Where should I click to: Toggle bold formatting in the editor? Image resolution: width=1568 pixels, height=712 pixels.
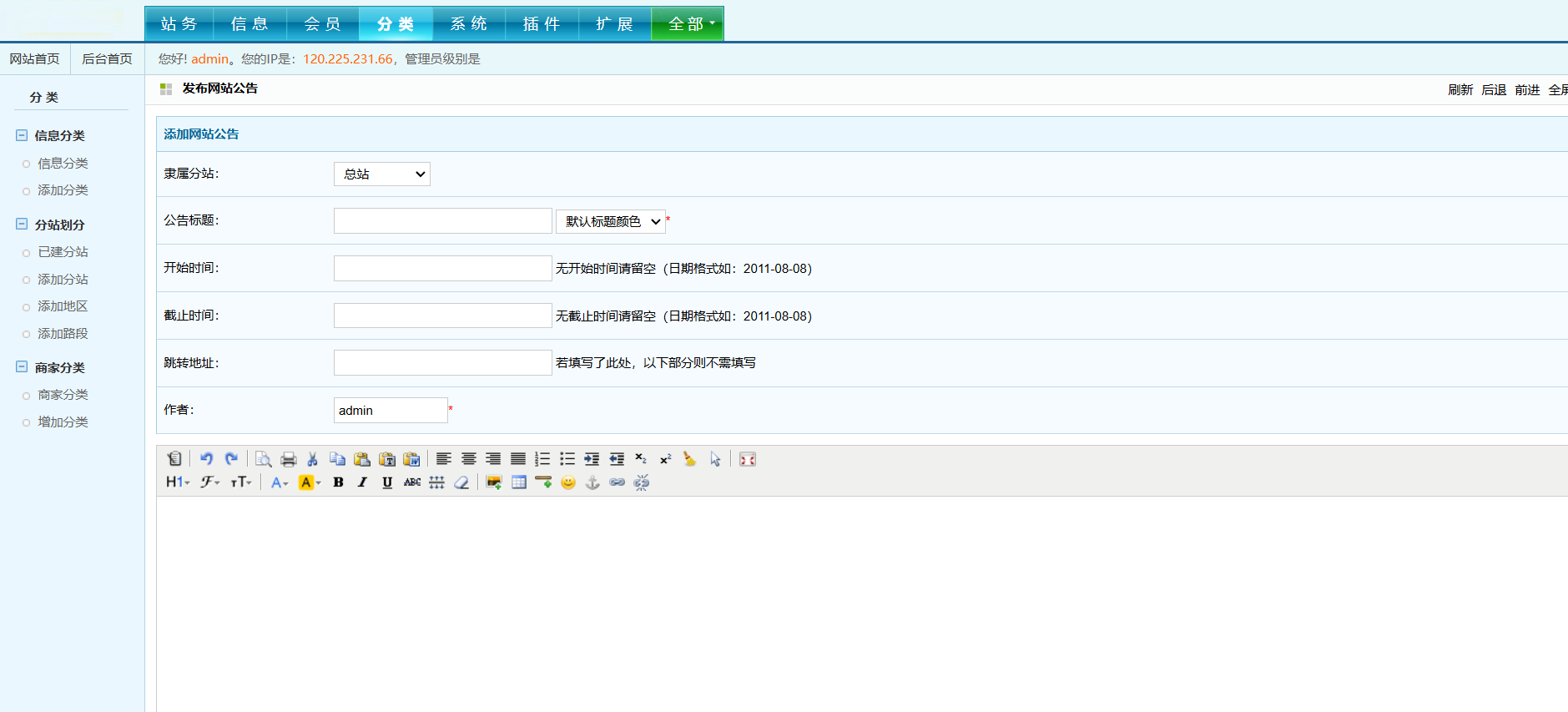tap(338, 482)
